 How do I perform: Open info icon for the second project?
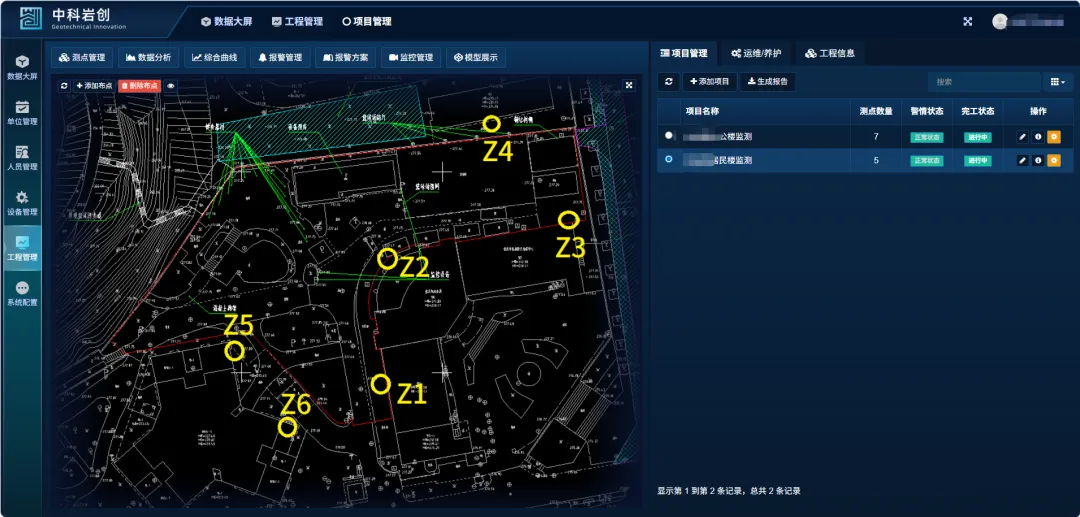(x=1038, y=160)
